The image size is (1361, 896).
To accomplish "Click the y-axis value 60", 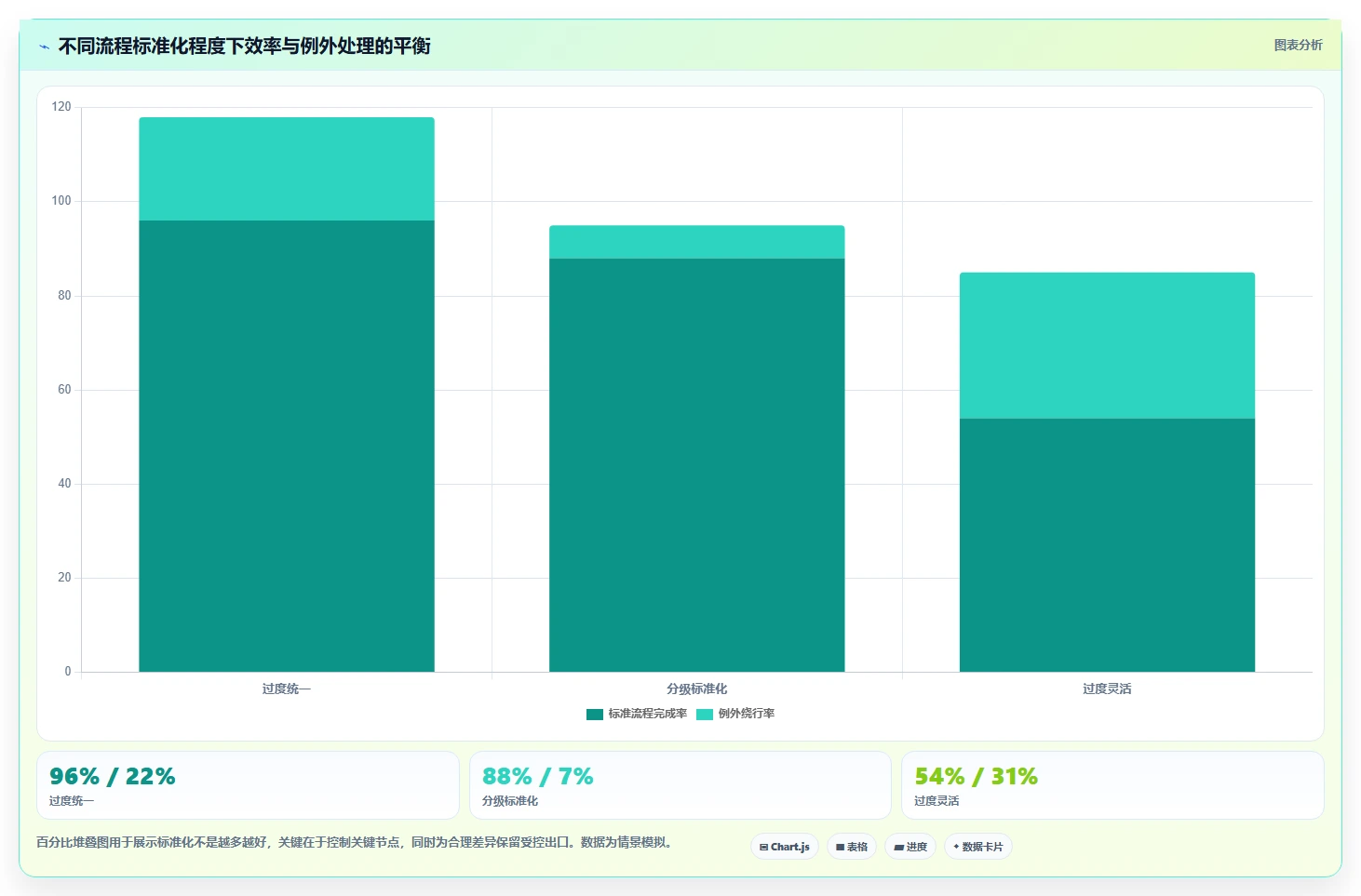I will (64, 390).
